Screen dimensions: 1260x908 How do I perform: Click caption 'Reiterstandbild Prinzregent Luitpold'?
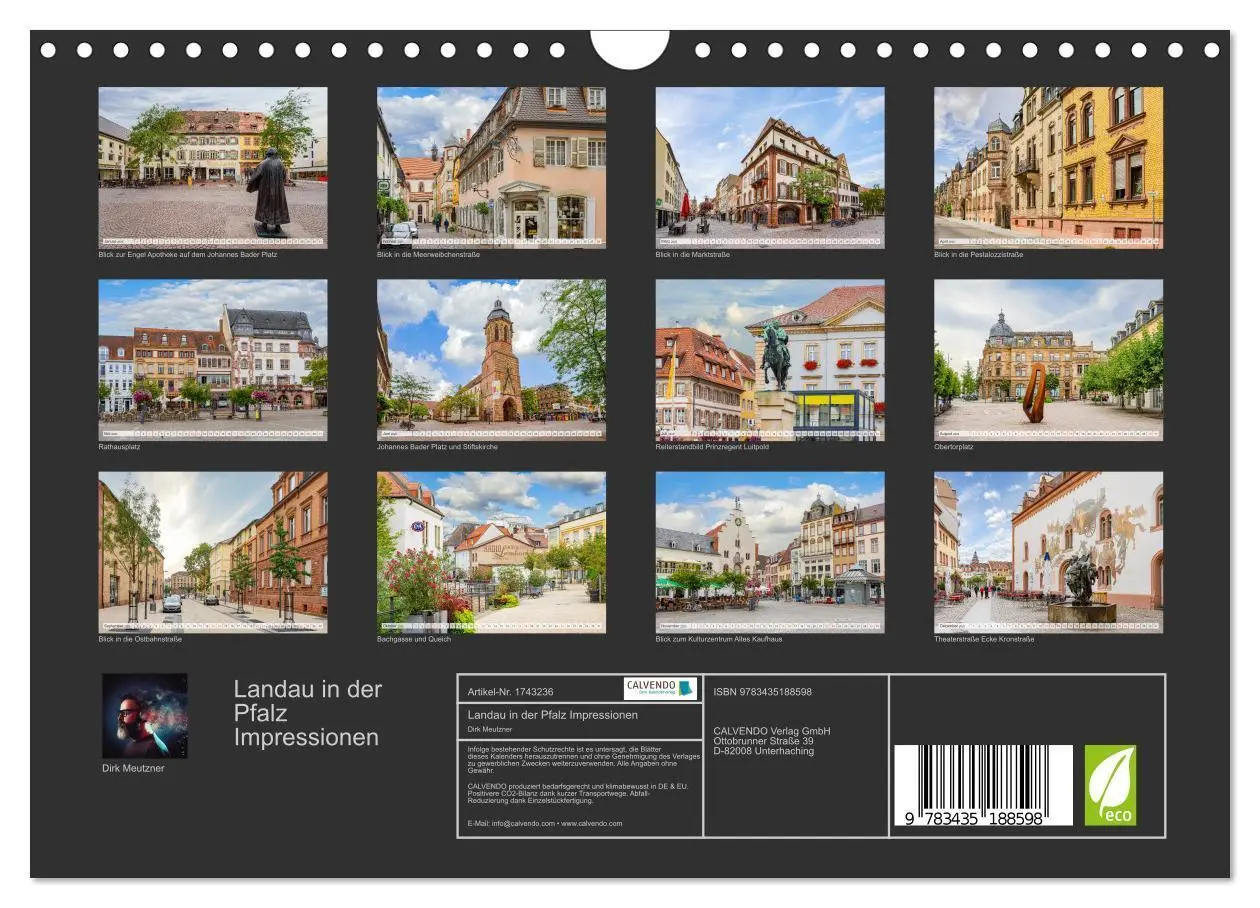coord(713,447)
